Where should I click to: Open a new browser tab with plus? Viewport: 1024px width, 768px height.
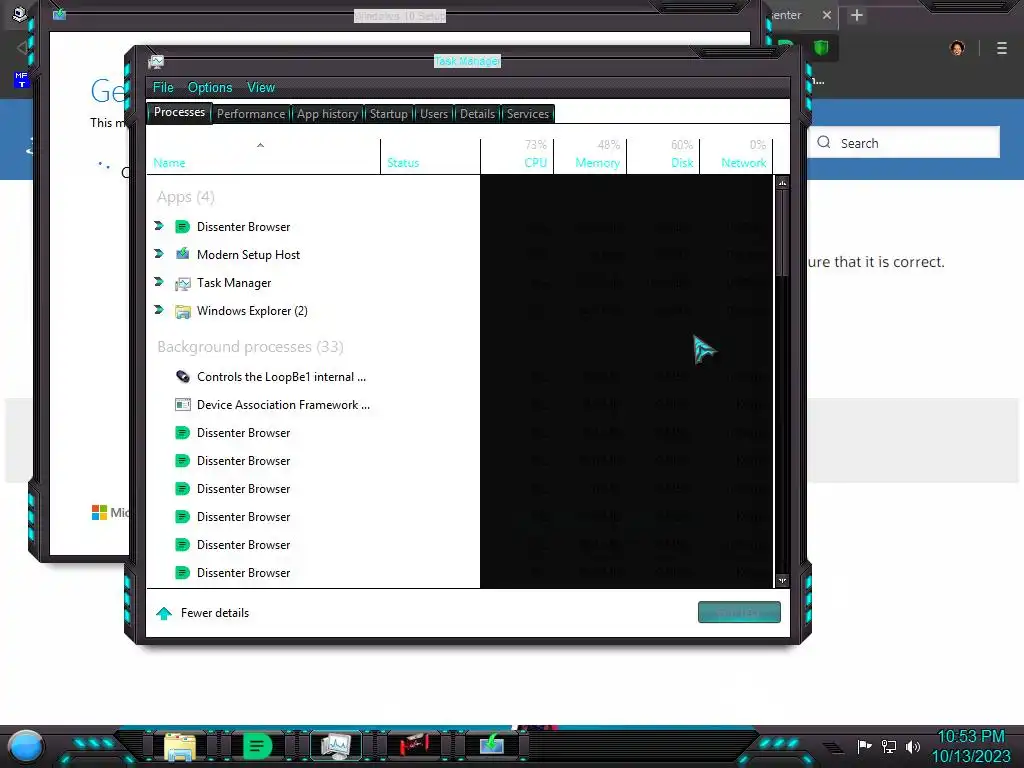tap(857, 15)
